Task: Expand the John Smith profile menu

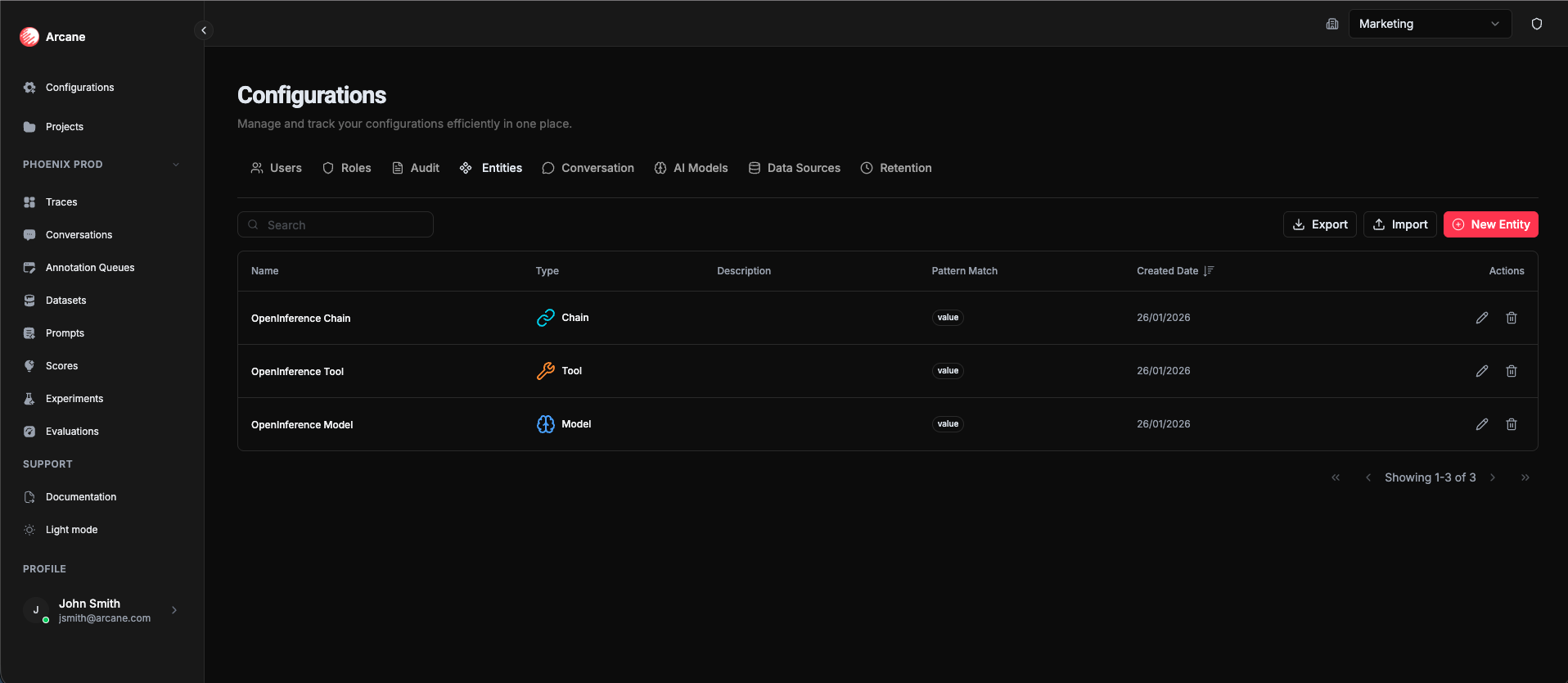Action: coord(174,610)
